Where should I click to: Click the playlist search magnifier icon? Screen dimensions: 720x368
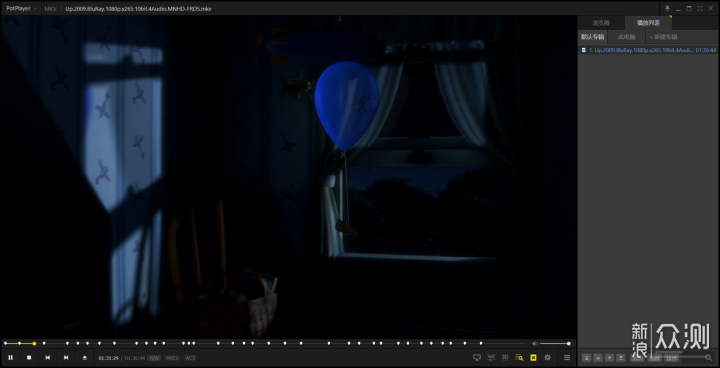point(709,357)
